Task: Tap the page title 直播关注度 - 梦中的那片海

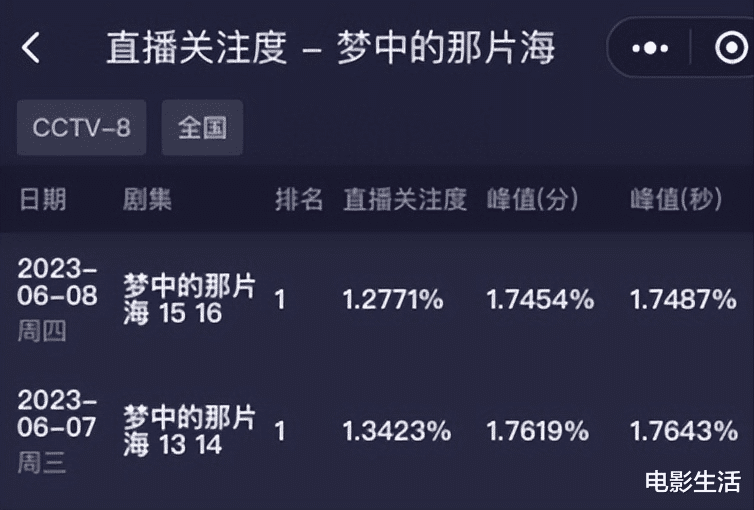Action: click(x=330, y=47)
